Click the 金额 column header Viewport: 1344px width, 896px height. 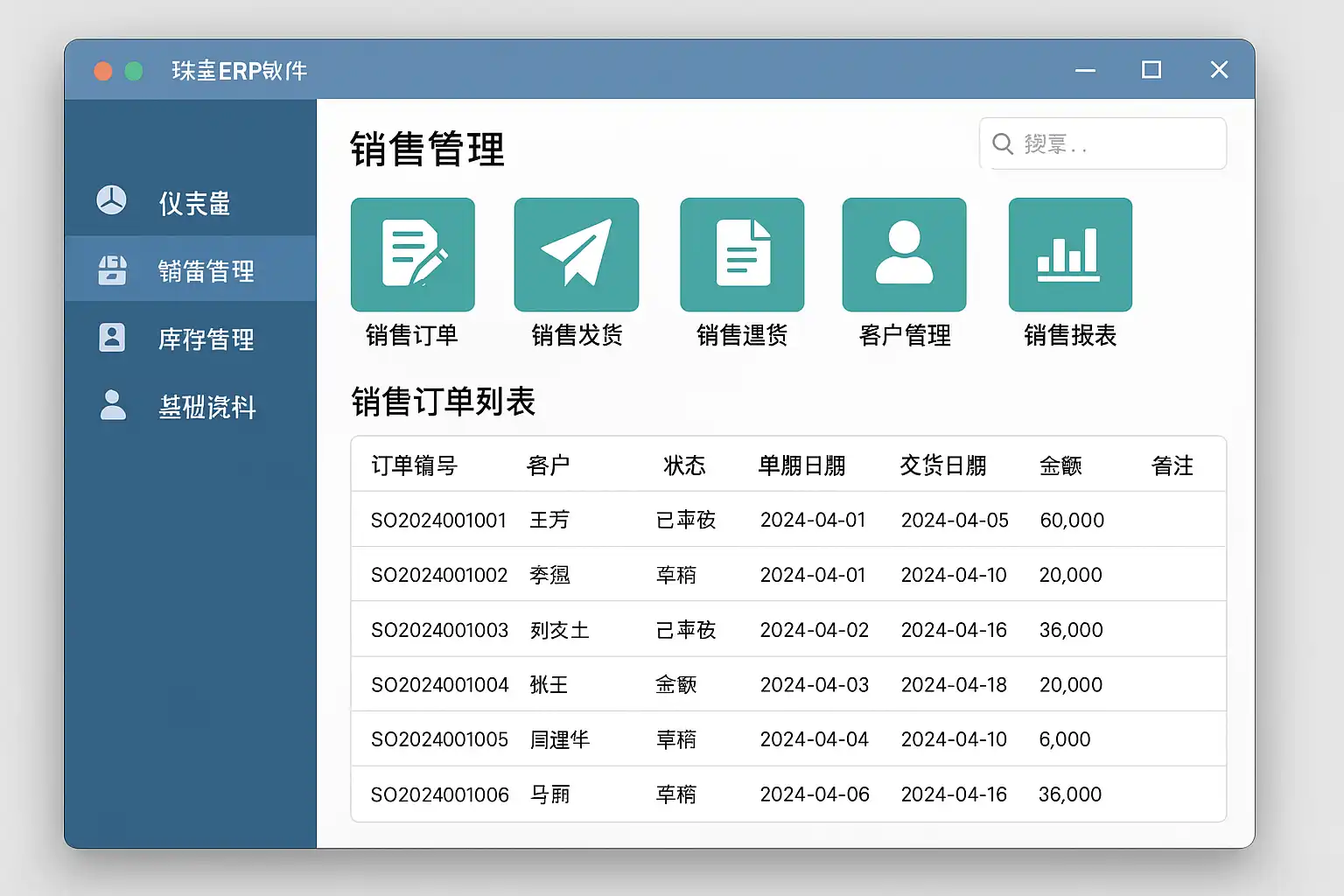(x=1060, y=465)
